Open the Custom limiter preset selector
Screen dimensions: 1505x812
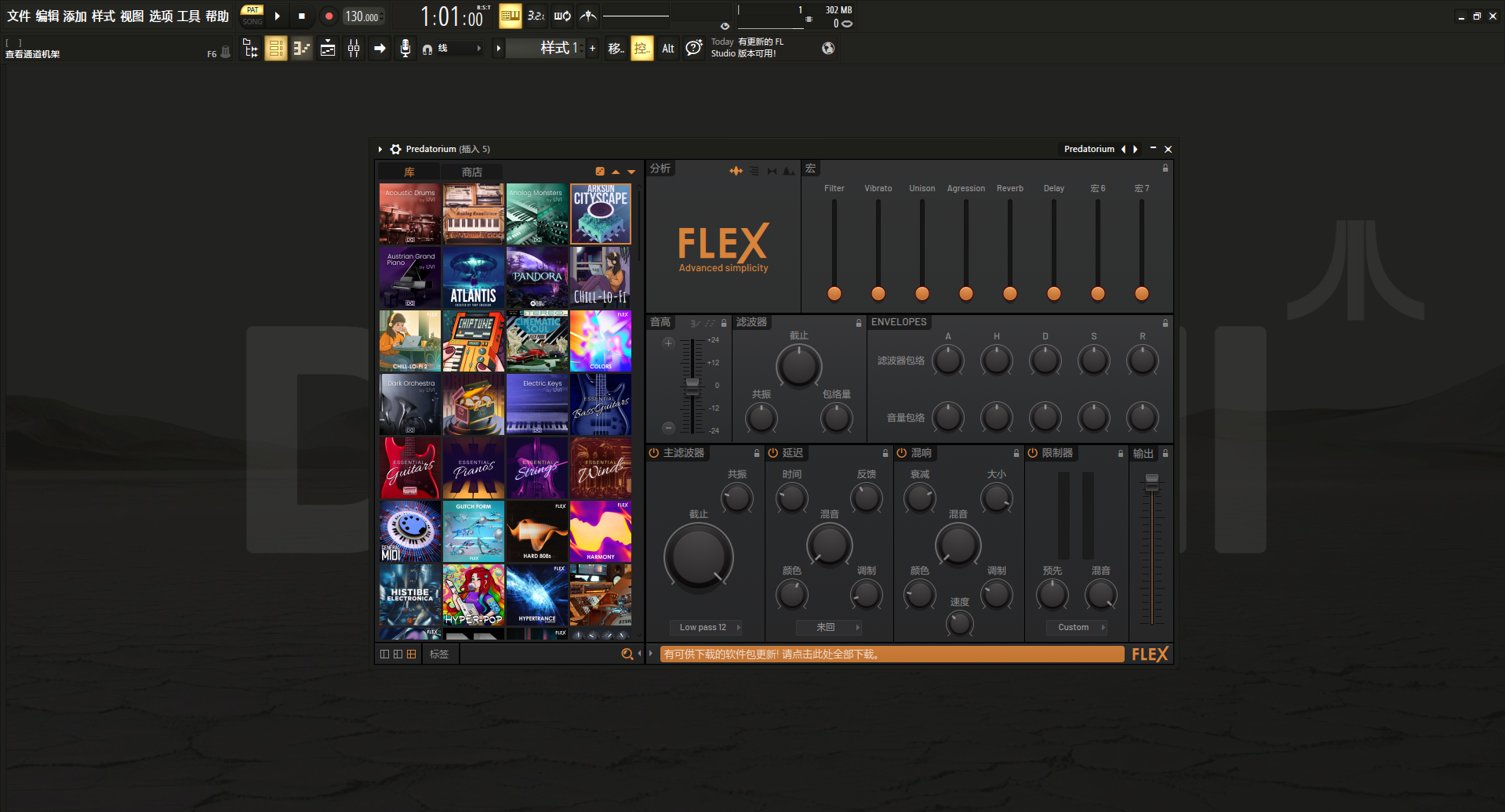(1076, 627)
